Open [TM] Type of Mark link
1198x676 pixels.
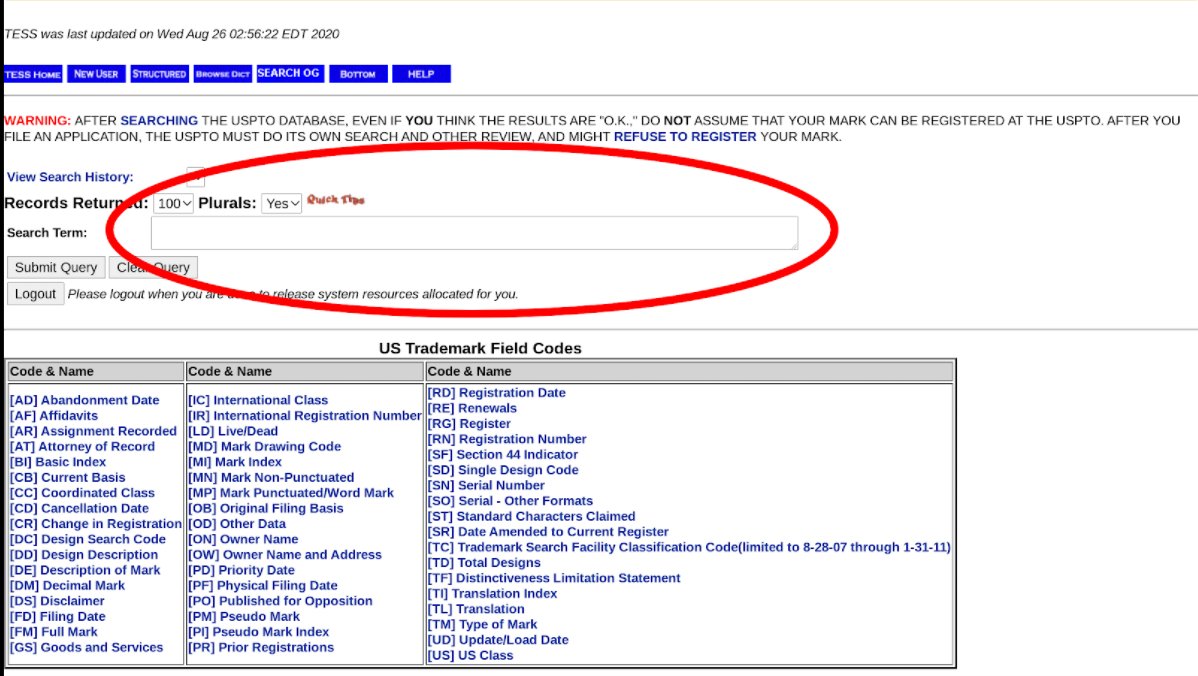pyautogui.click(x=482, y=624)
